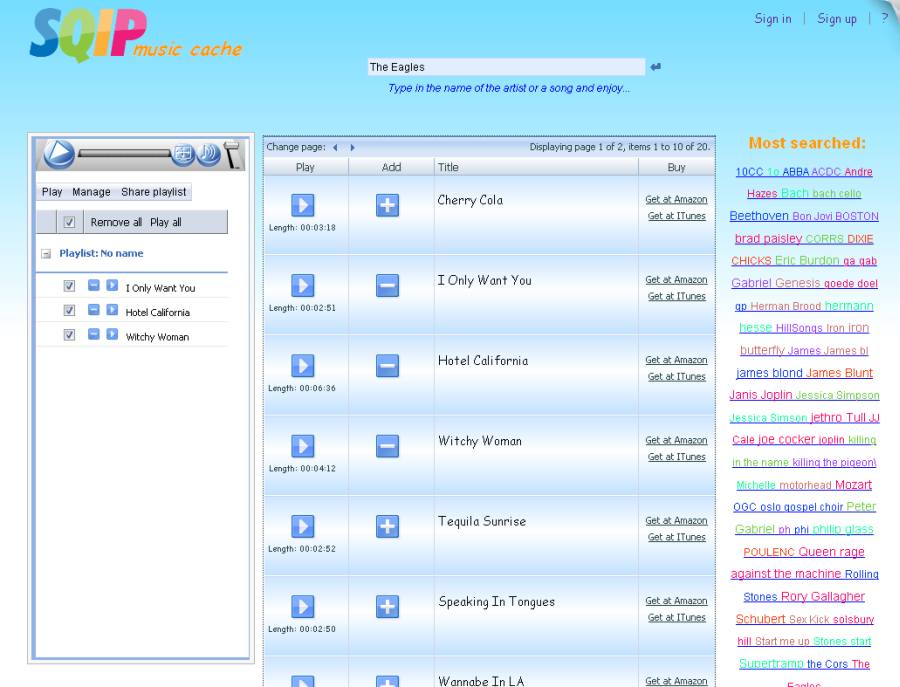Uncheck the I Only Want You checkbox
The image size is (900, 687).
click(69, 287)
